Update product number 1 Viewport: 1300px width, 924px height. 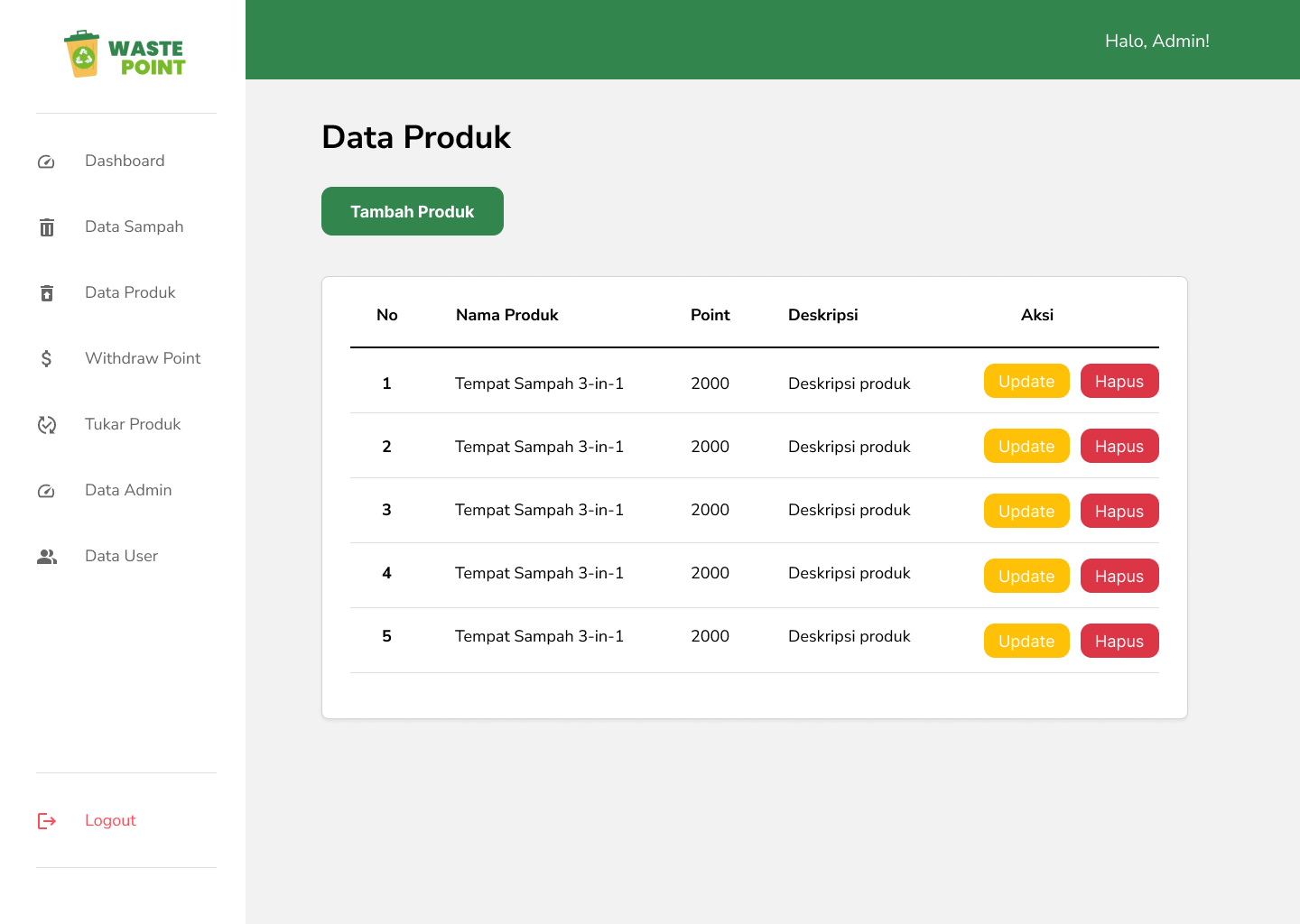(1026, 381)
